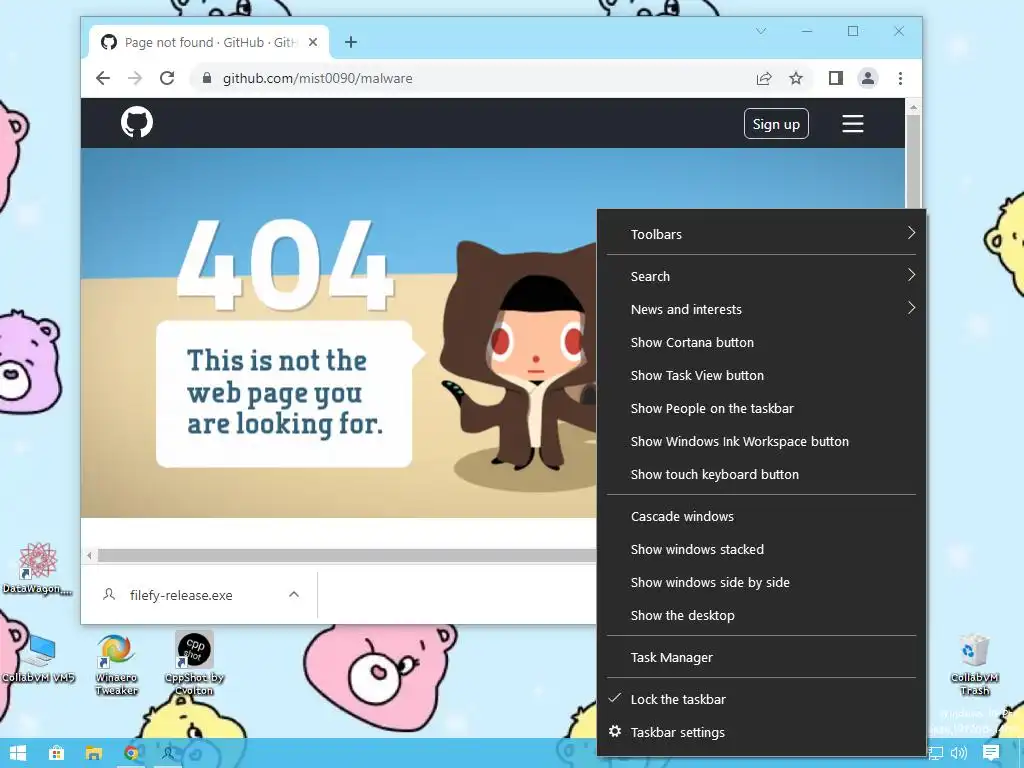
Task: Toggle Show Windows Ink Workspace button
Action: tap(761, 441)
